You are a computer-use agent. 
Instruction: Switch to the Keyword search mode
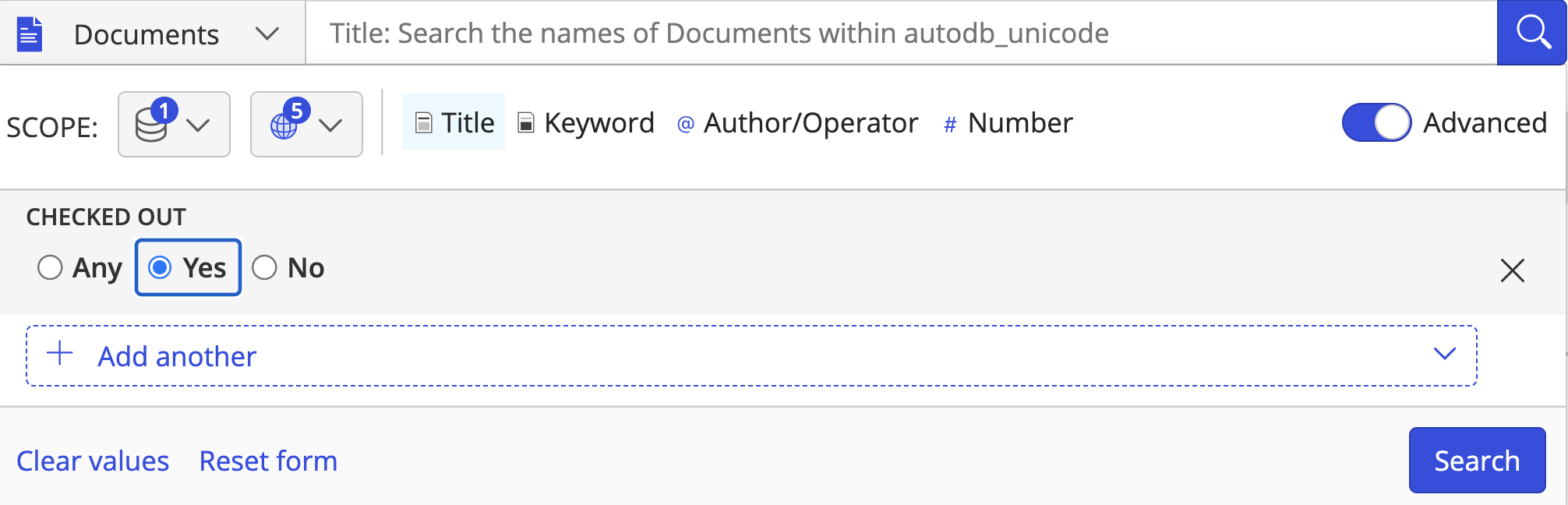pos(586,122)
